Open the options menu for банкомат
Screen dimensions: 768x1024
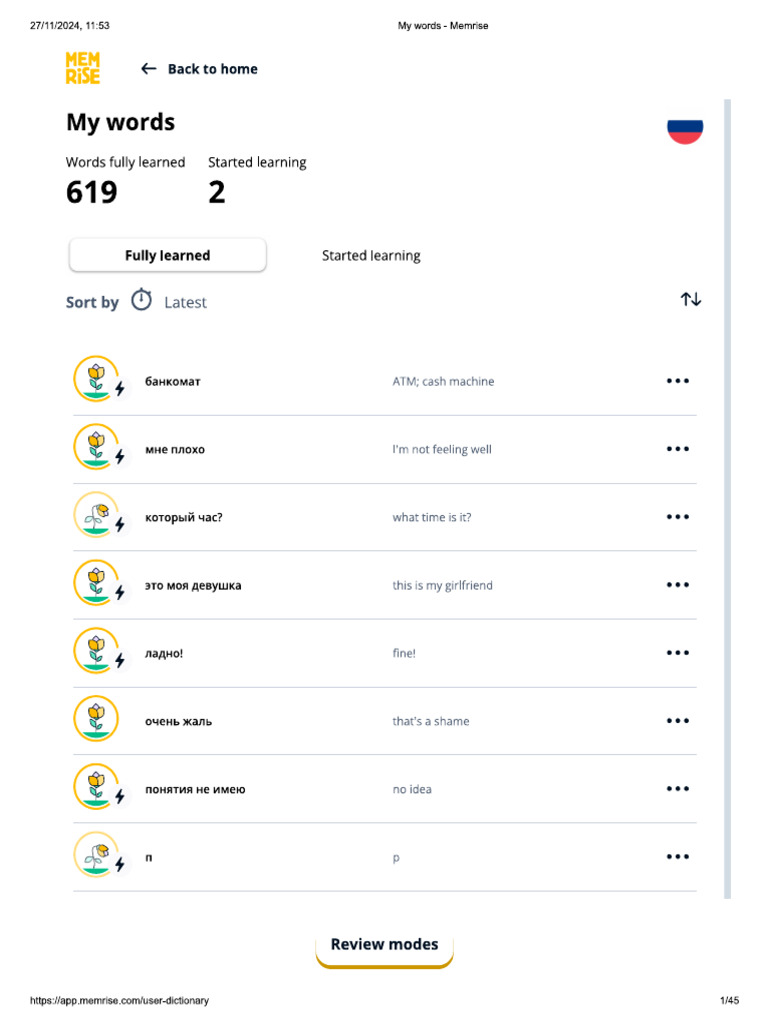coord(678,381)
